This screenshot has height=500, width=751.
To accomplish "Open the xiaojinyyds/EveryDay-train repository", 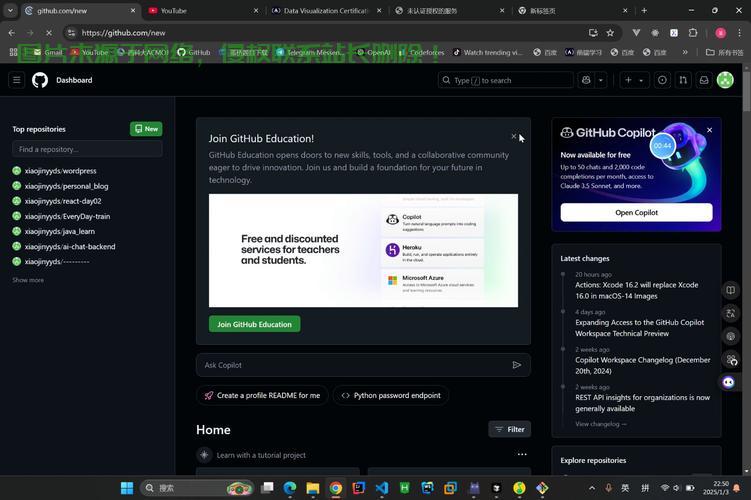I will click(68, 216).
